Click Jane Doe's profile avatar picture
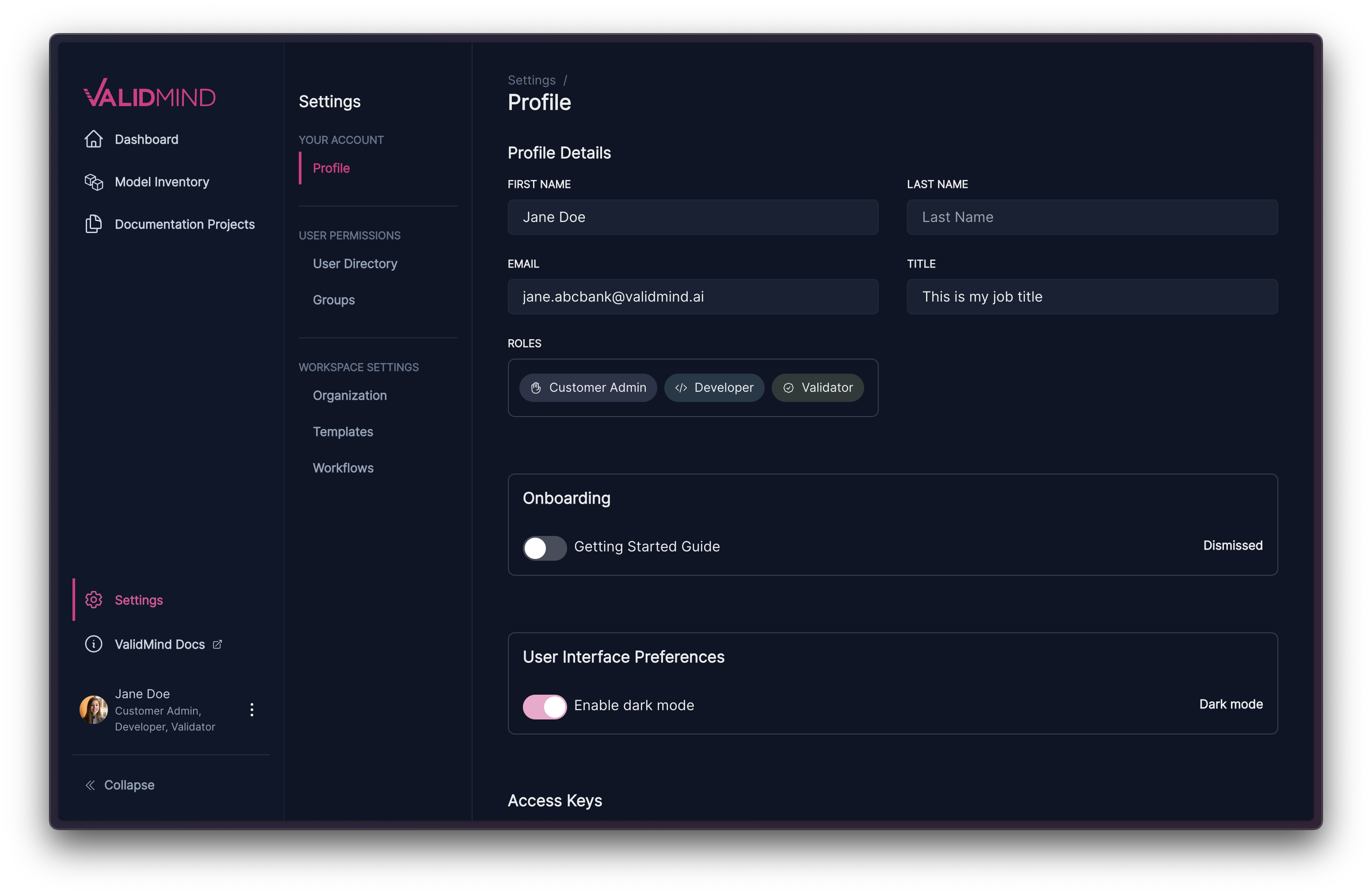The height and width of the screenshot is (895, 1372). pos(93,710)
